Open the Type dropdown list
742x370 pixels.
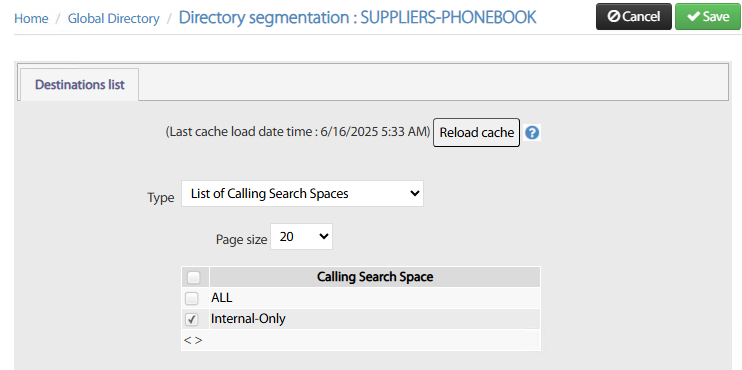click(302, 194)
